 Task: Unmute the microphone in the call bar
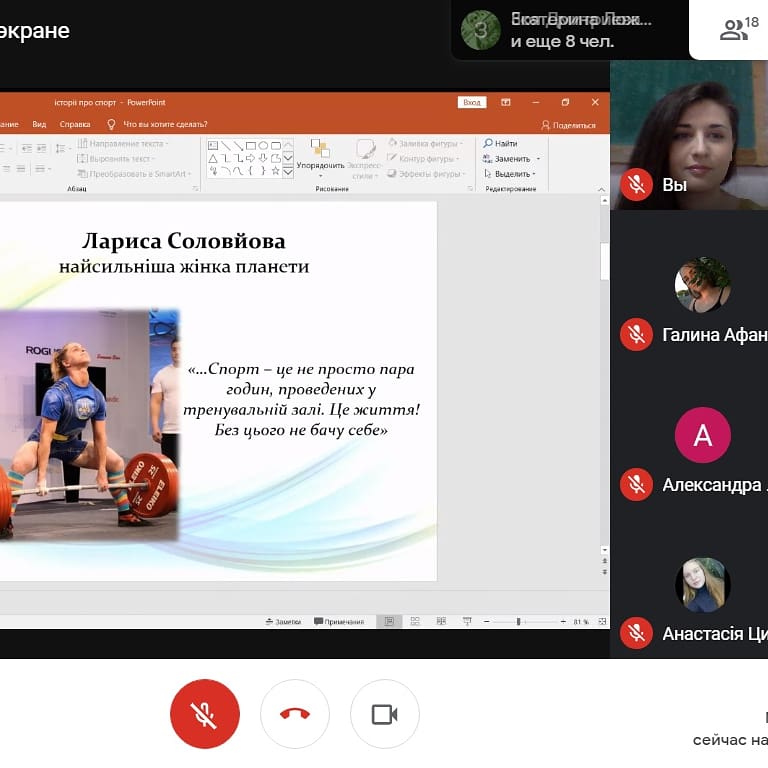(204, 714)
